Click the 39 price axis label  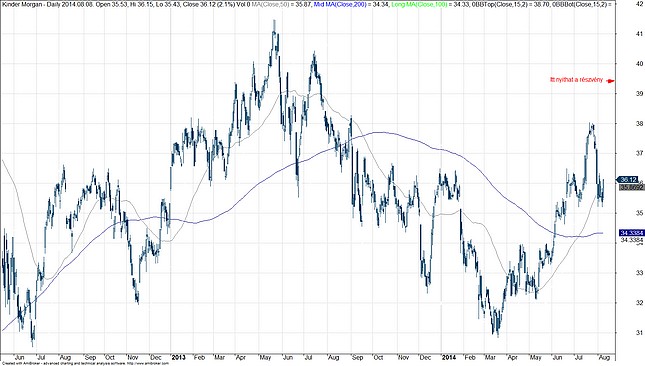click(x=640, y=94)
